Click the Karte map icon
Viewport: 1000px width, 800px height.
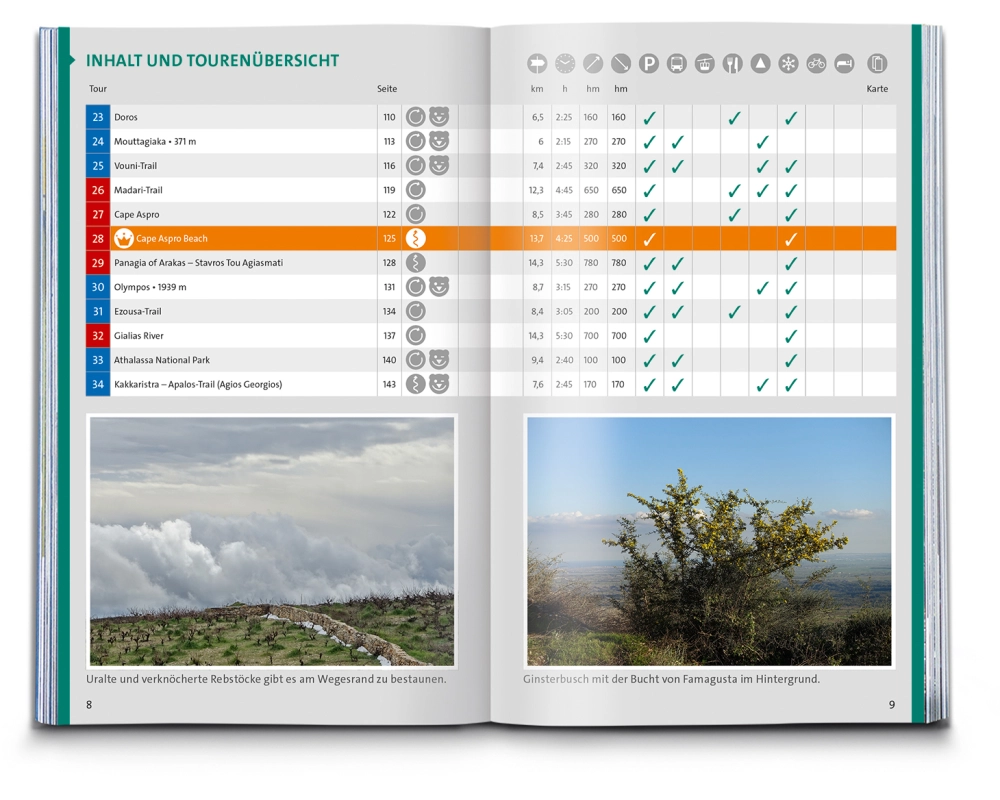tap(877, 64)
